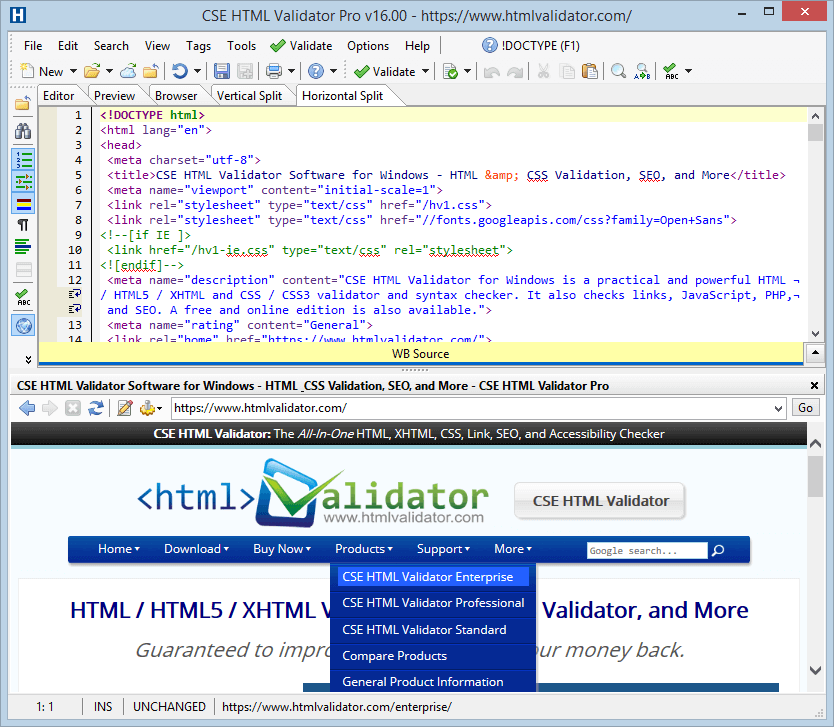Click the reload/undo-changes circular arrow icon
This screenshot has height=727, width=834.
point(179,71)
